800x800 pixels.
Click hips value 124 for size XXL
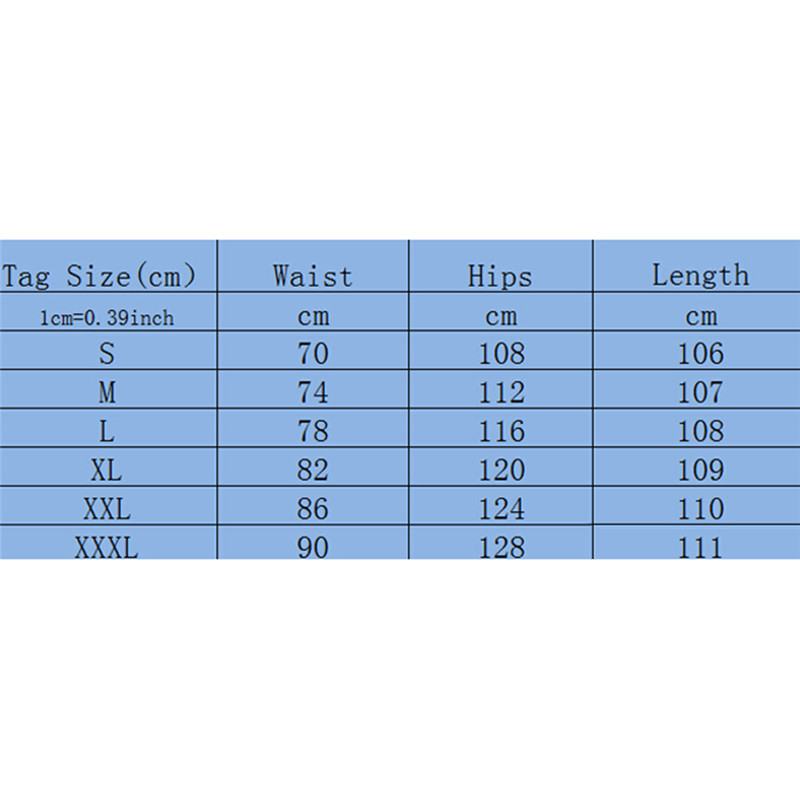pyautogui.click(x=501, y=509)
